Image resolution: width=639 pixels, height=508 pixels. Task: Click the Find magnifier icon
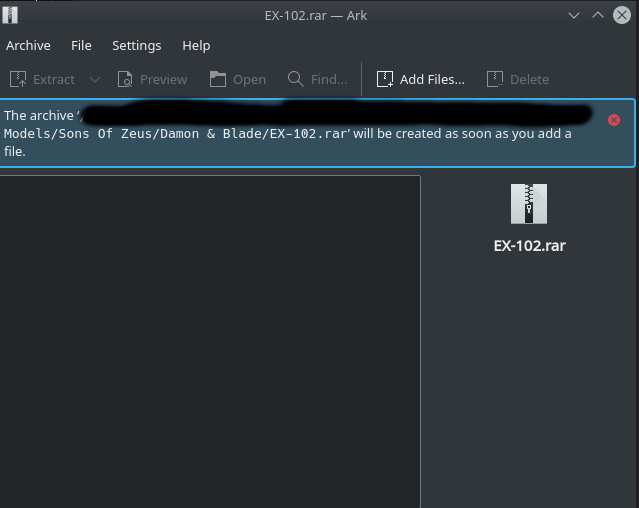tap(295, 79)
